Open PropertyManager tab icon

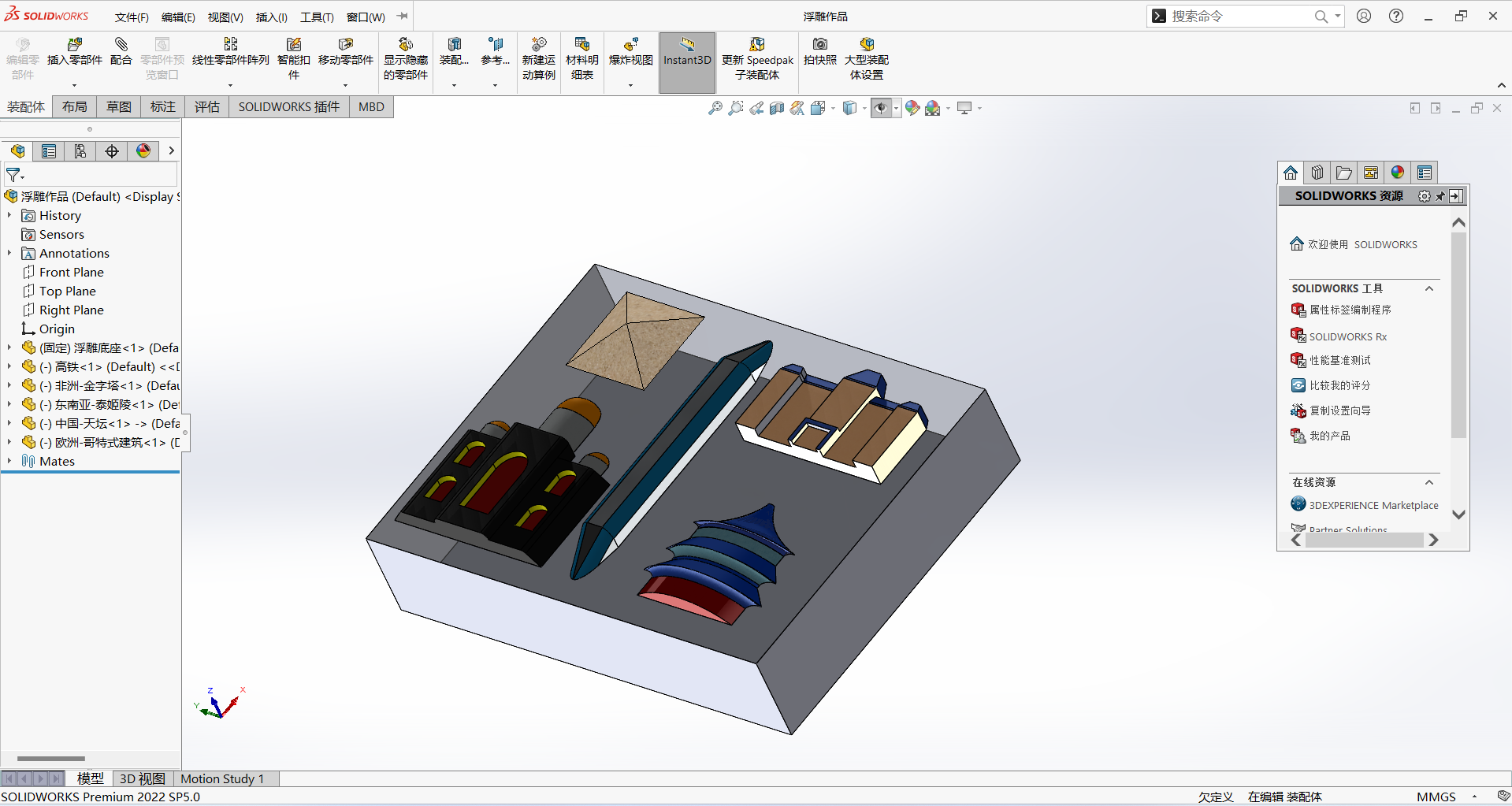tap(49, 151)
